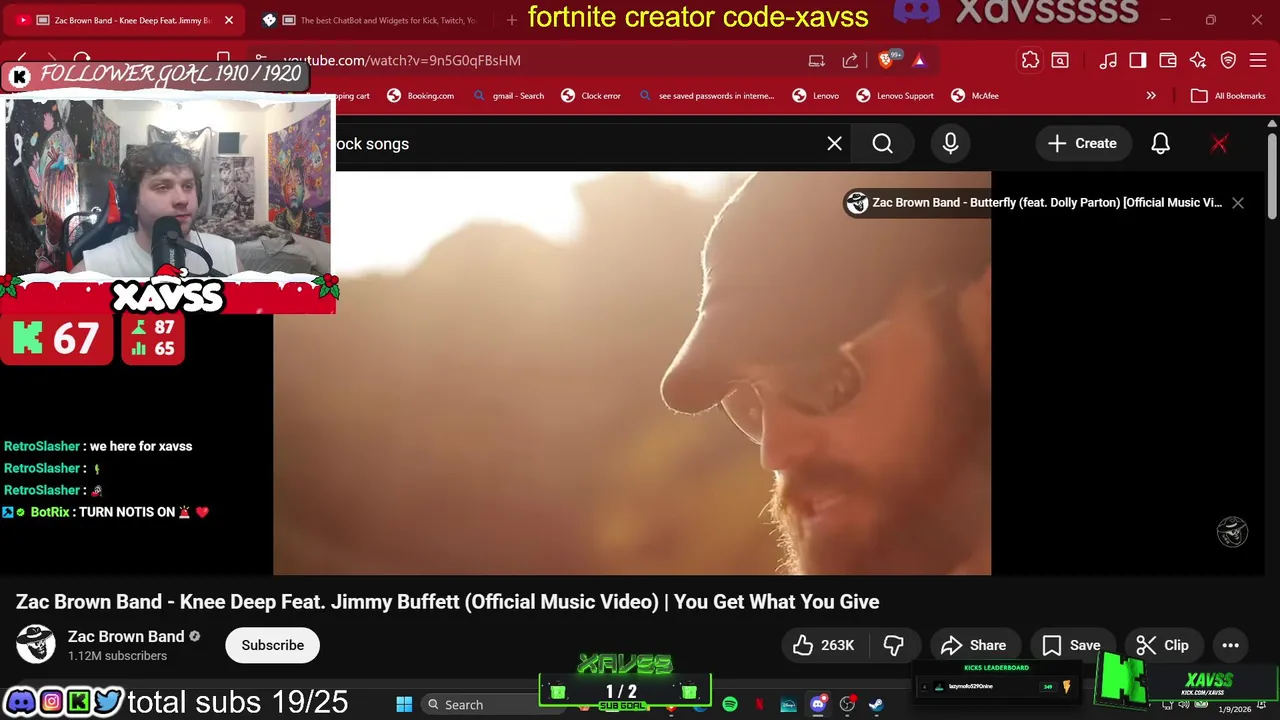
Task: Click the voice search microphone button
Action: 950,143
